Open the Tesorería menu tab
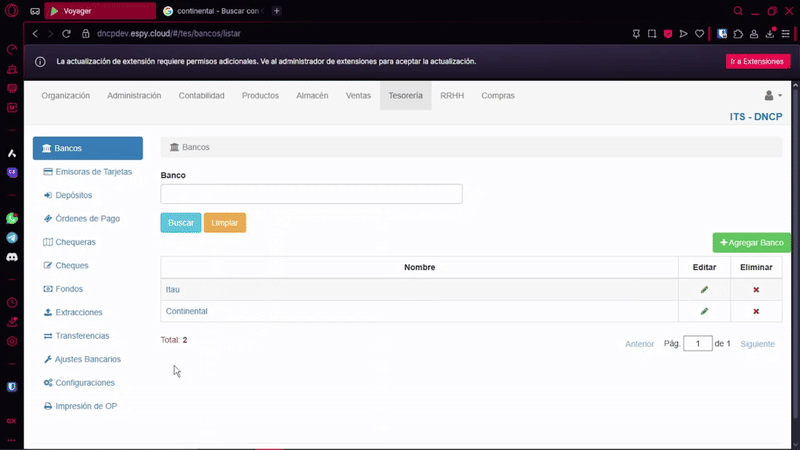800x450 pixels. (x=405, y=96)
